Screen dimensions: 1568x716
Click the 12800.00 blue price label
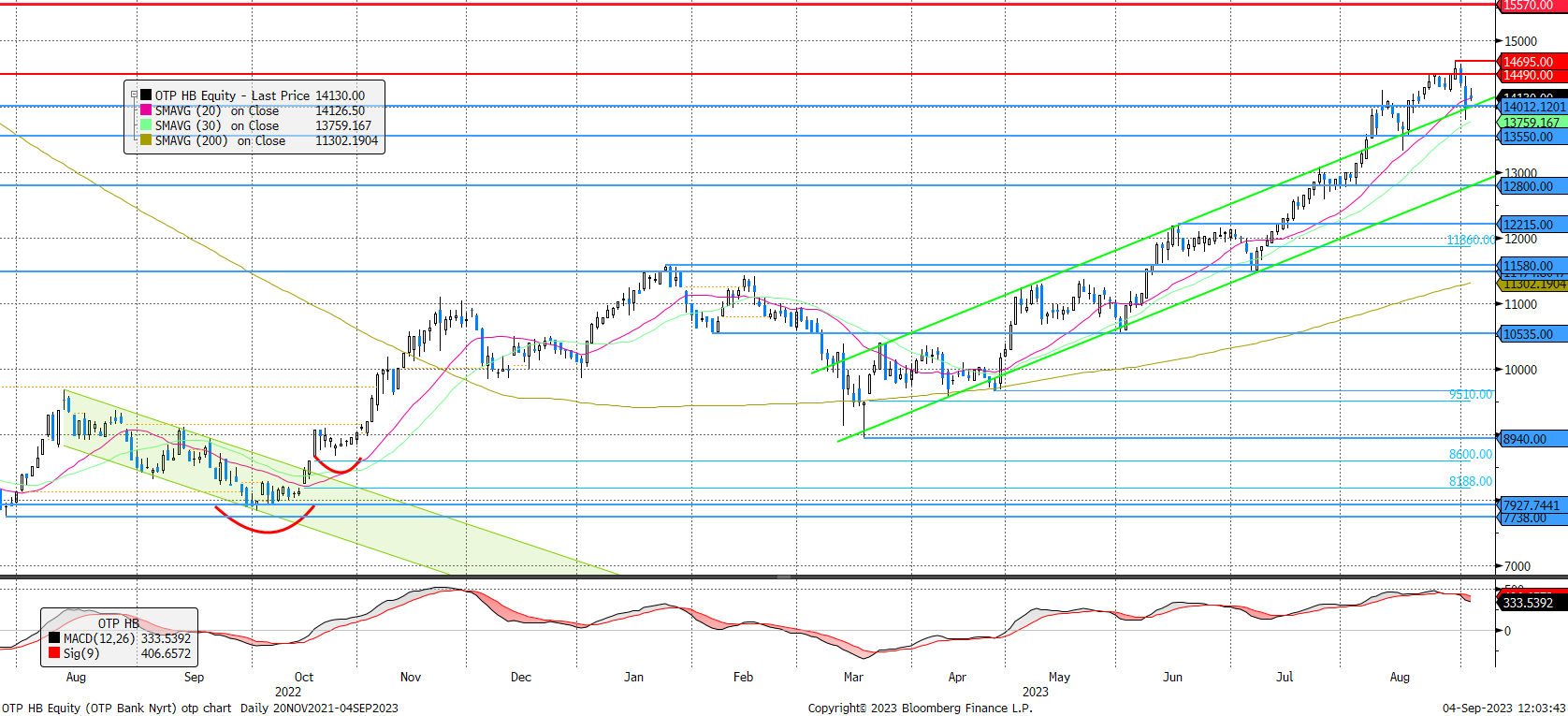1532,186
